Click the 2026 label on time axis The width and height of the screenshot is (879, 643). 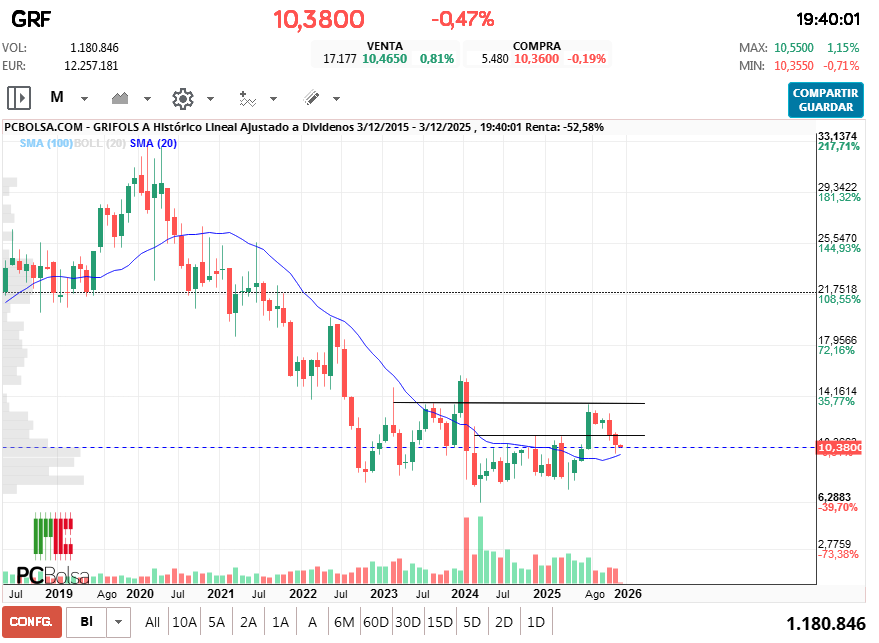[x=628, y=594]
